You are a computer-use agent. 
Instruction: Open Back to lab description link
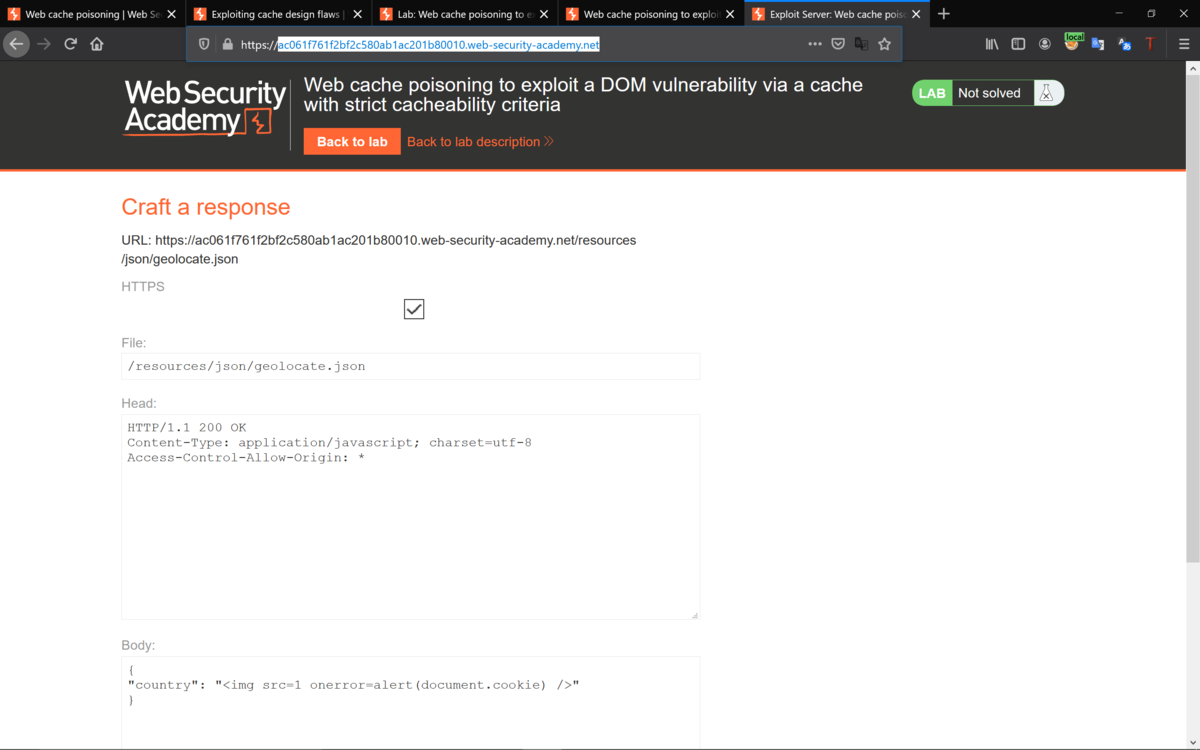tap(480, 142)
